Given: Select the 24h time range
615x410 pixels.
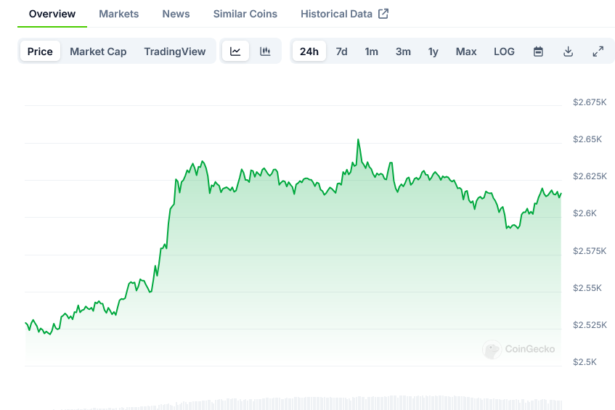Looking at the screenshot, I should 309,51.
